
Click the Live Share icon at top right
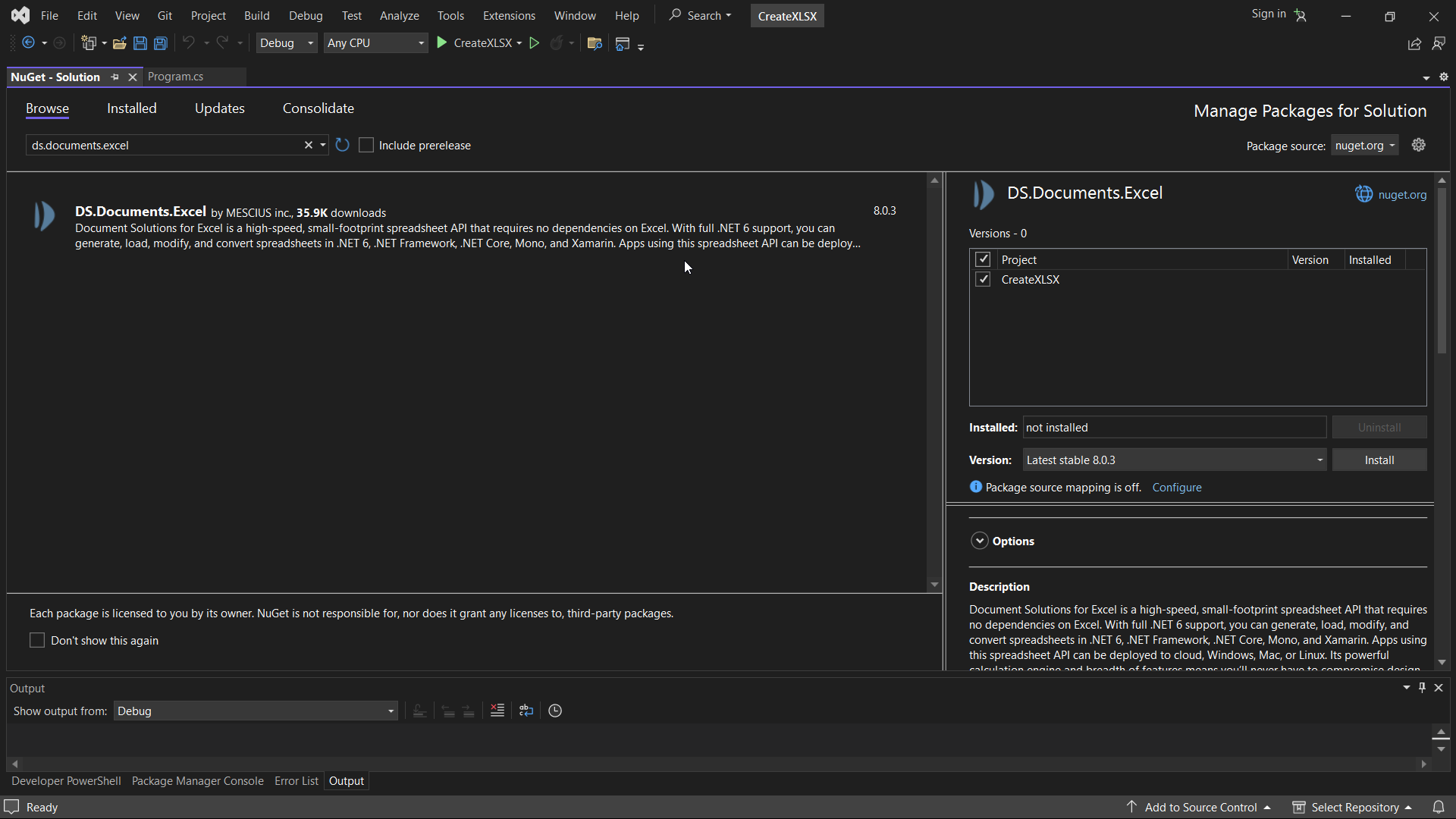click(x=1414, y=44)
